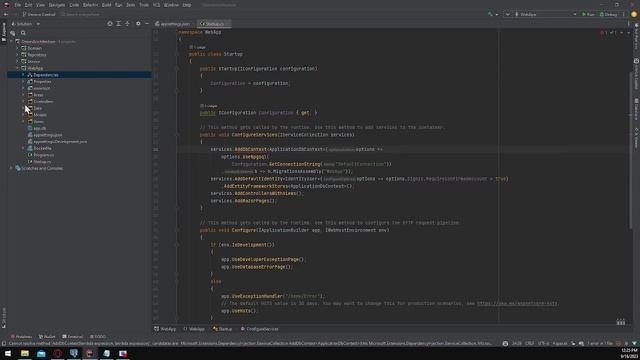Open the Help menu
Viewport: 640px width, 360px height.
[187, 5]
